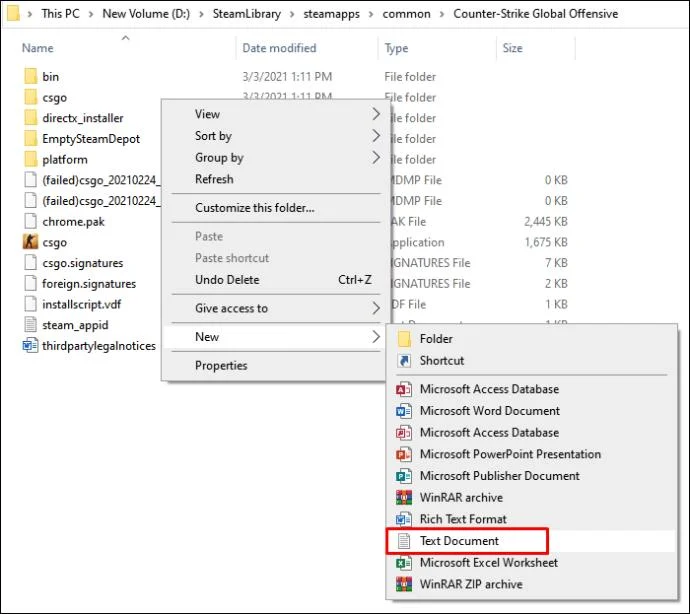Go to steamapps breadcrumb

click(331, 14)
